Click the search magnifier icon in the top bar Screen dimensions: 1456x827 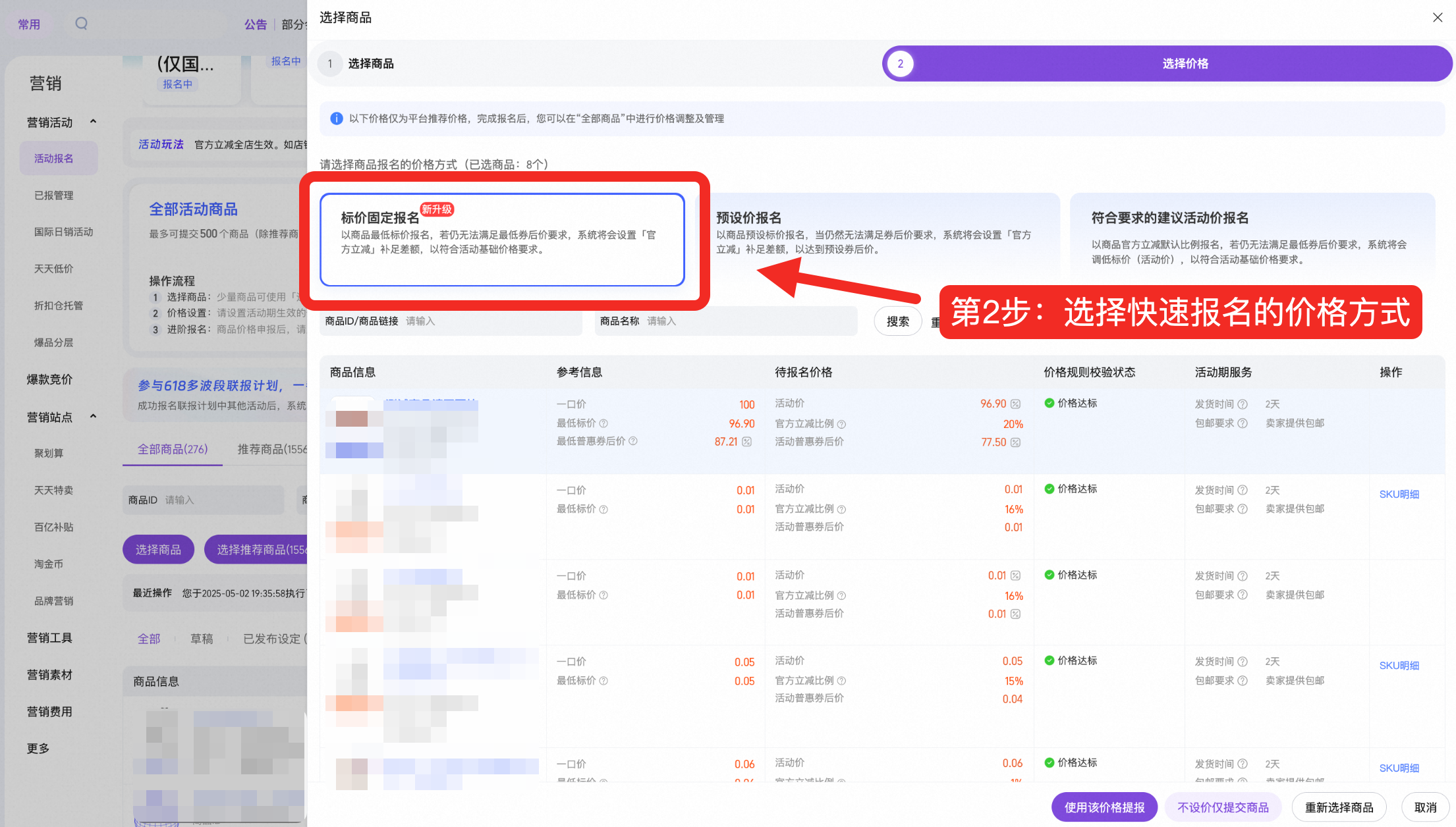(x=81, y=24)
